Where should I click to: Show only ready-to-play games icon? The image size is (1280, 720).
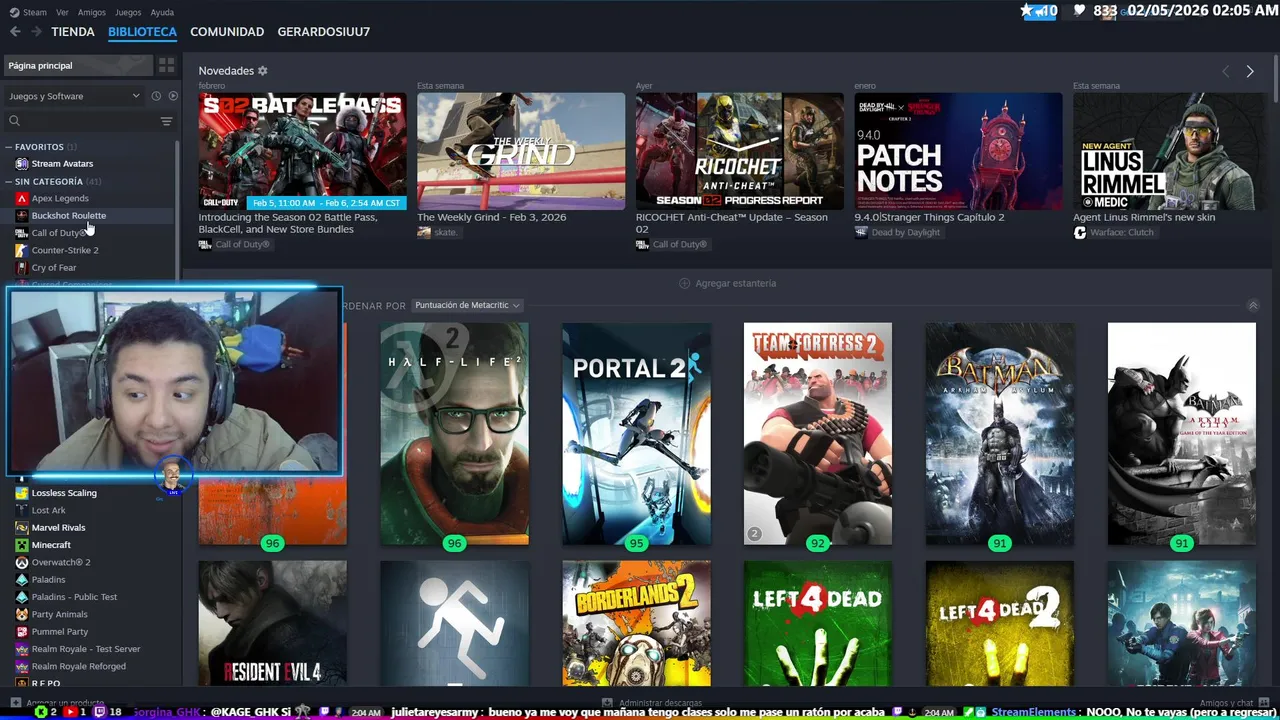tap(173, 96)
